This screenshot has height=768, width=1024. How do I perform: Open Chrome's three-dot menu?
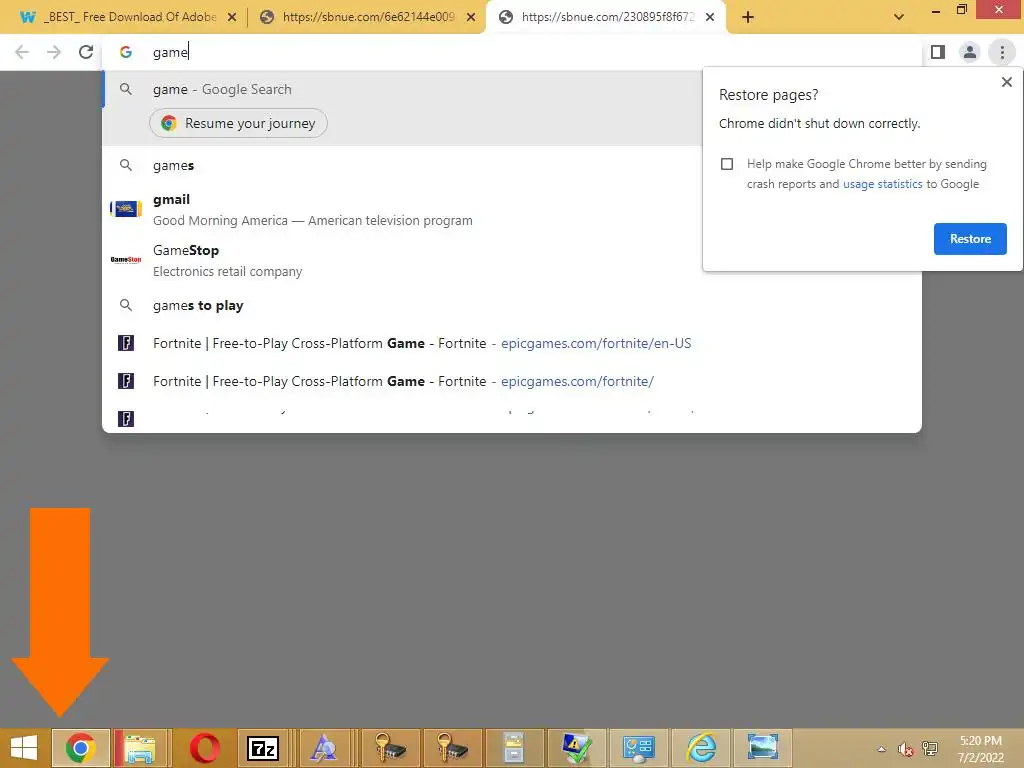tap(1002, 52)
